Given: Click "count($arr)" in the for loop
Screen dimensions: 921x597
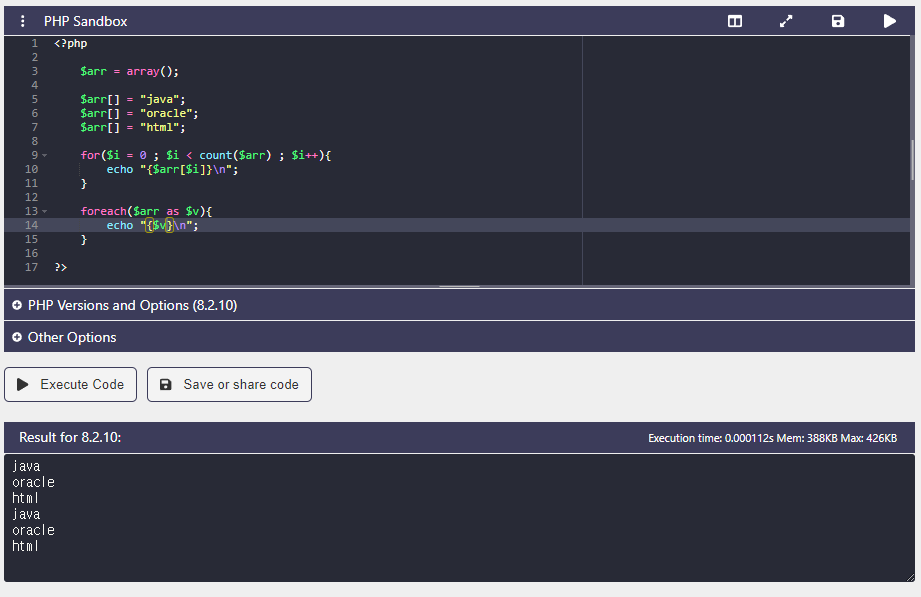Looking at the screenshot, I should [x=235, y=155].
